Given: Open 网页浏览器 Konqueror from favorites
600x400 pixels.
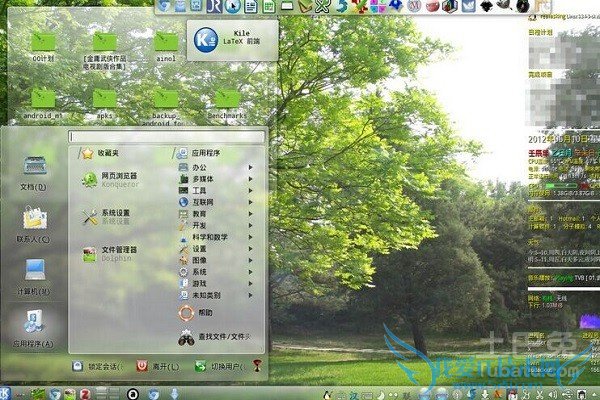Looking at the screenshot, I should (110, 180).
